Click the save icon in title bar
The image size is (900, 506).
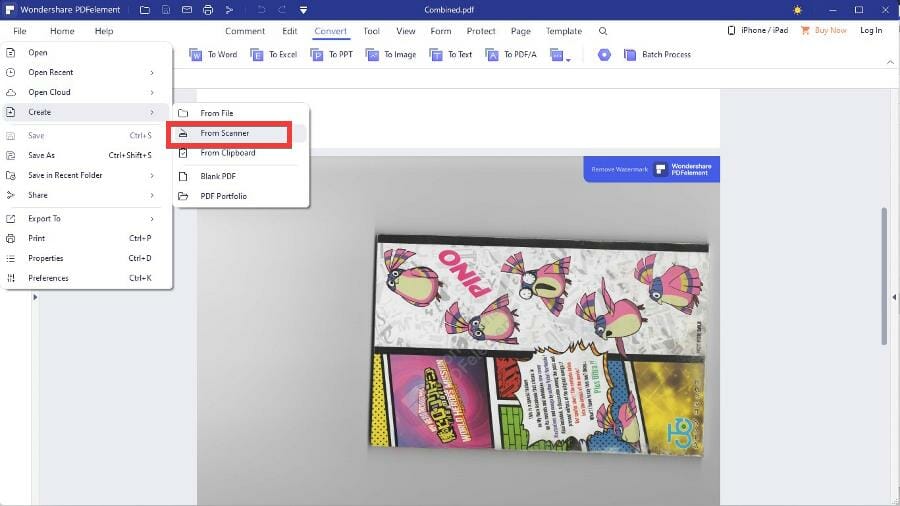point(165,10)
